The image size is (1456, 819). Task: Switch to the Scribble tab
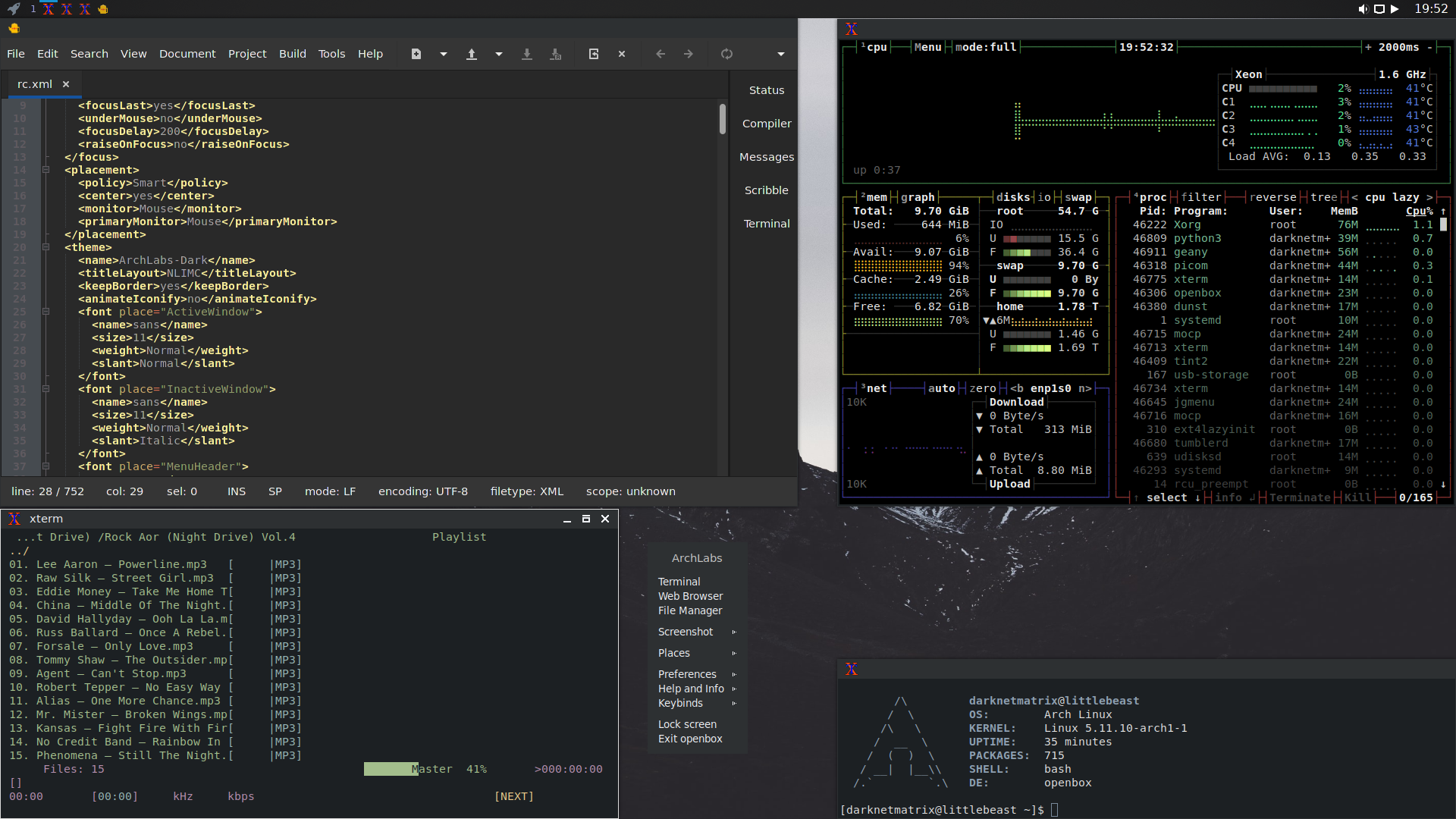tap(767, 190)
